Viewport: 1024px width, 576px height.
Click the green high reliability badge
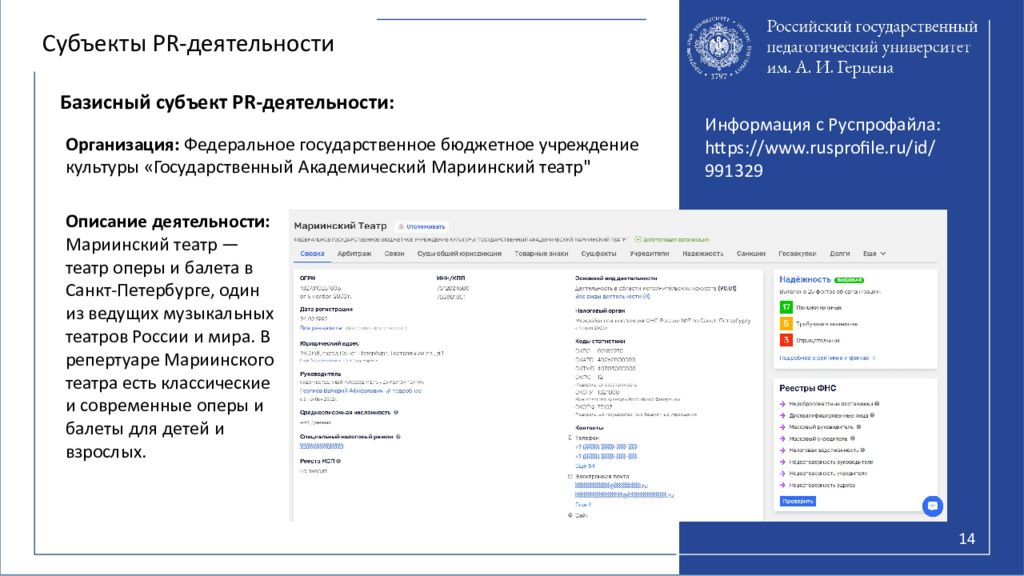(848, 280)
